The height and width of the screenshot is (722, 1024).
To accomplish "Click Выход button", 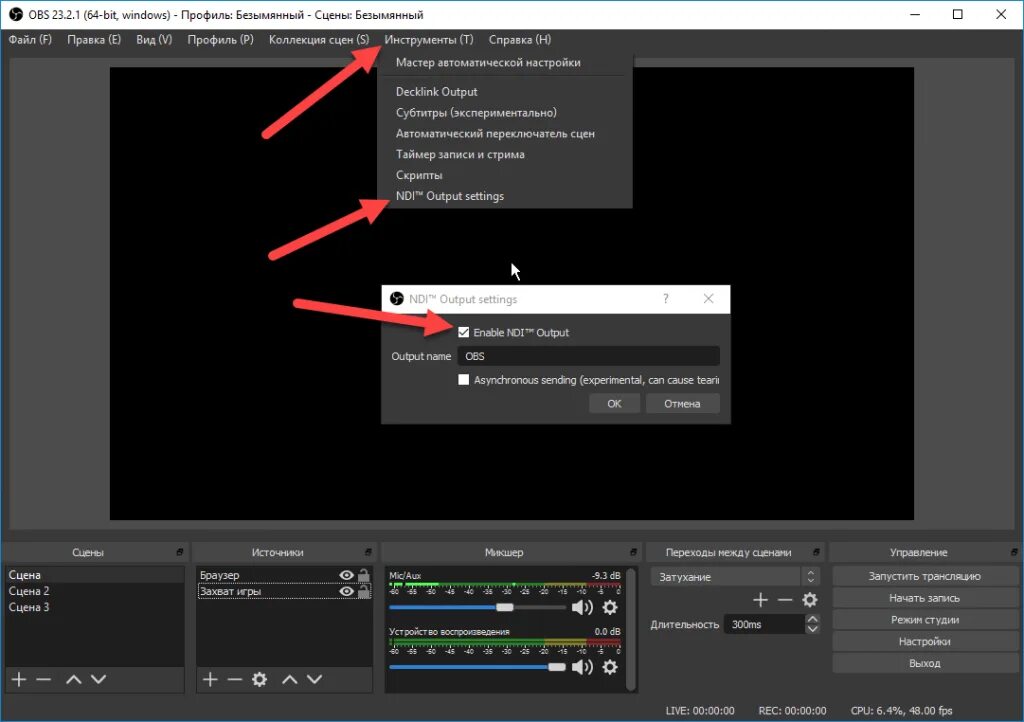I will click(x=924, y=663).
